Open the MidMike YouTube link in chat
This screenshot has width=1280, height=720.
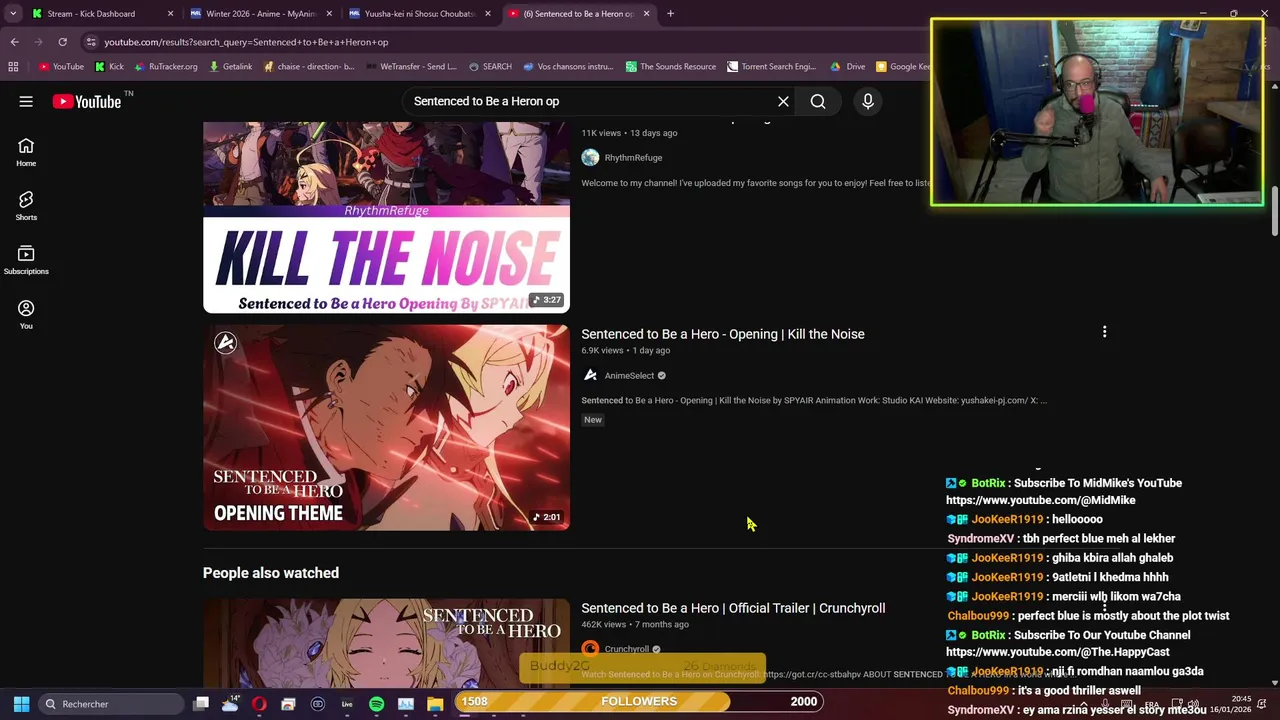click(1041, 500)
